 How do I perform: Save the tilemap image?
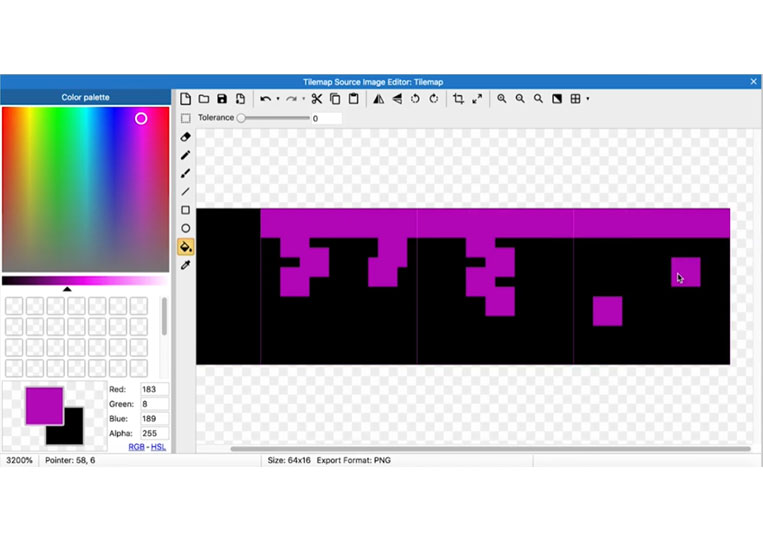click(222, 99)
